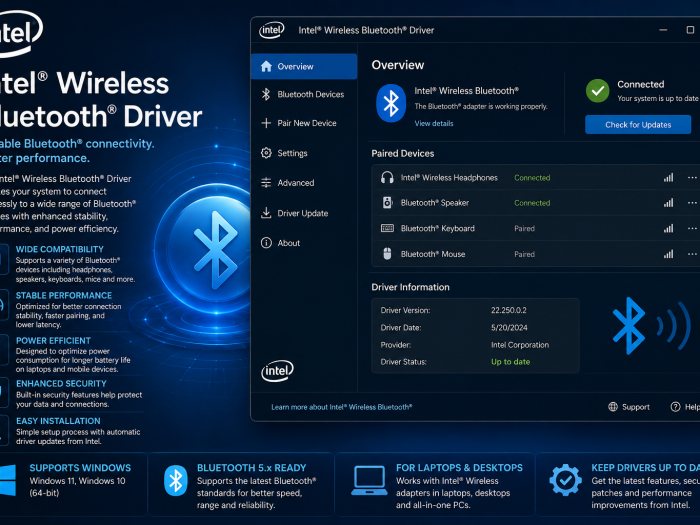Open the Settings sidebar item
Screen dimensions: 700x525
click(x=304, y=153)
